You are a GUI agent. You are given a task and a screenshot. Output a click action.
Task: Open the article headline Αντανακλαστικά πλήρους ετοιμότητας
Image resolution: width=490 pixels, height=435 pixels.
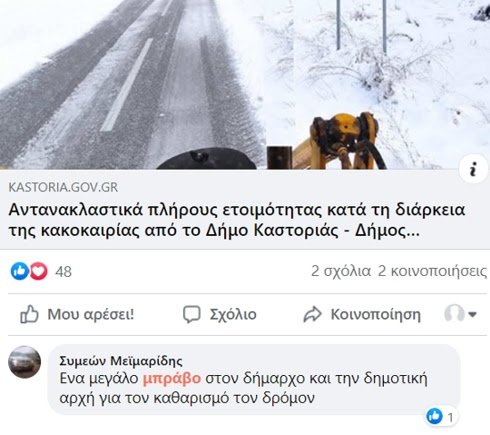click(x=237, y=220)
